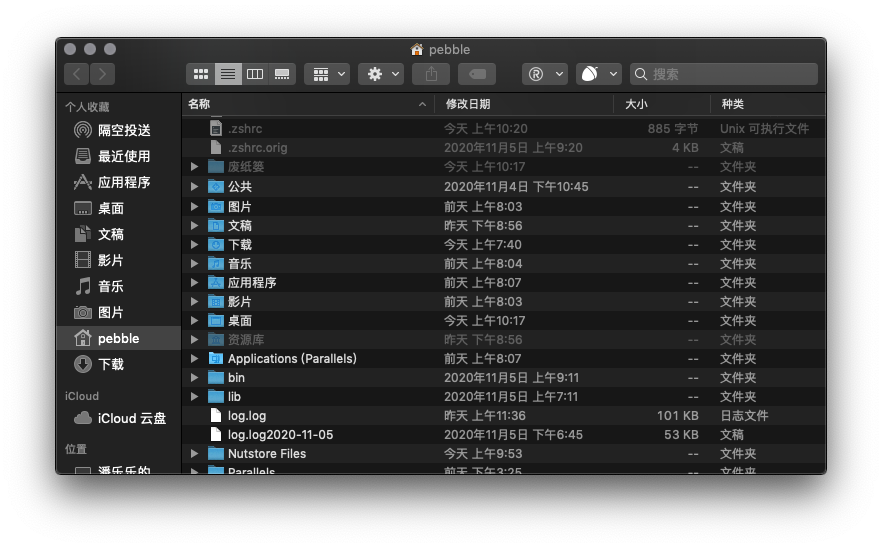
Task: Switch to icon view in toolbar
Action: (x=200, y=74)
